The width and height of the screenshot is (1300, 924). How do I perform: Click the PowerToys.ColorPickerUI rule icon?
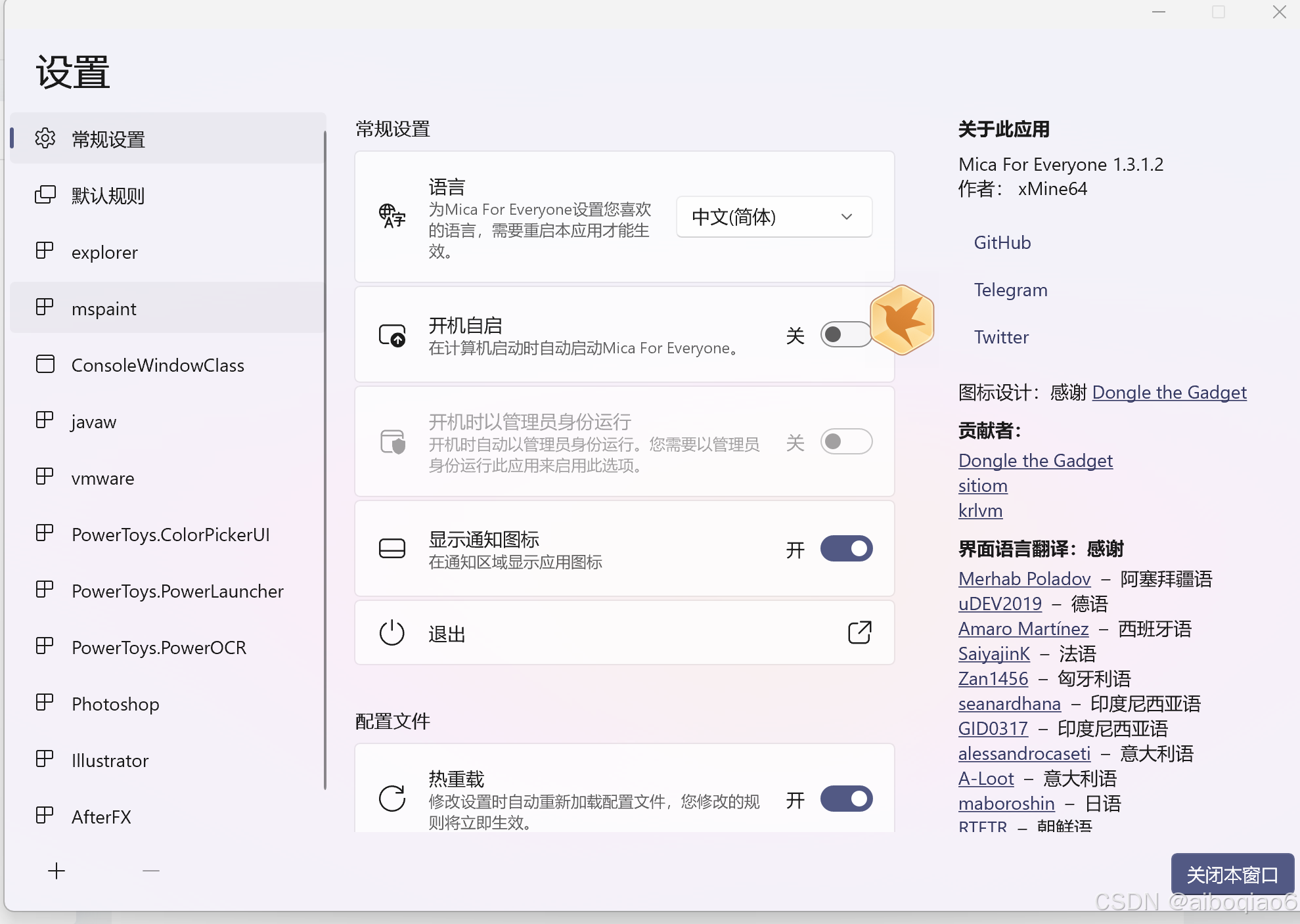(x=45, y=533)
